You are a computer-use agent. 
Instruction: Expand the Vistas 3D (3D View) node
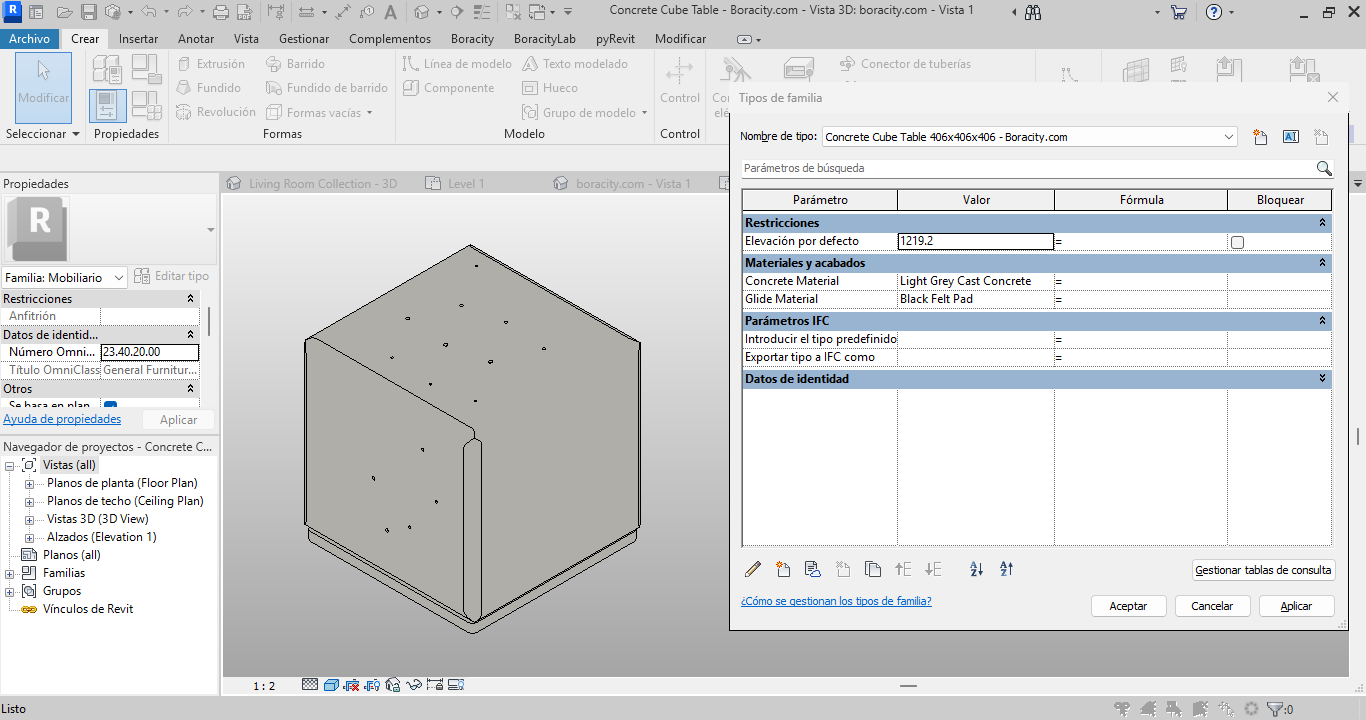29,519
